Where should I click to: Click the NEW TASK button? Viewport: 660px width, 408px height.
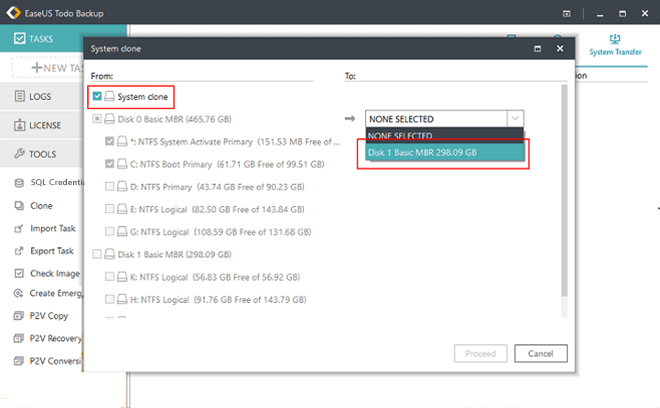coord(48,67)
